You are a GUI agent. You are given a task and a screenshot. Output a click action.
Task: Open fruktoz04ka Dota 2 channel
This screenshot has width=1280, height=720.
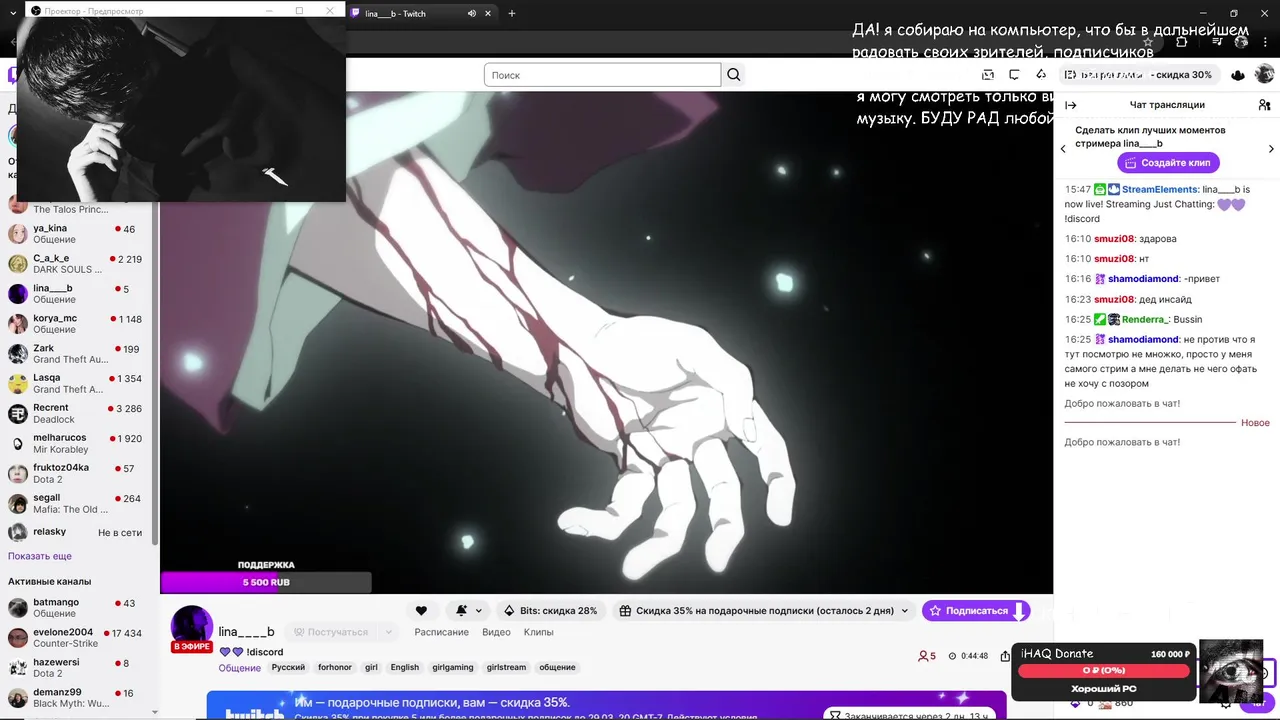pos(79,473)
